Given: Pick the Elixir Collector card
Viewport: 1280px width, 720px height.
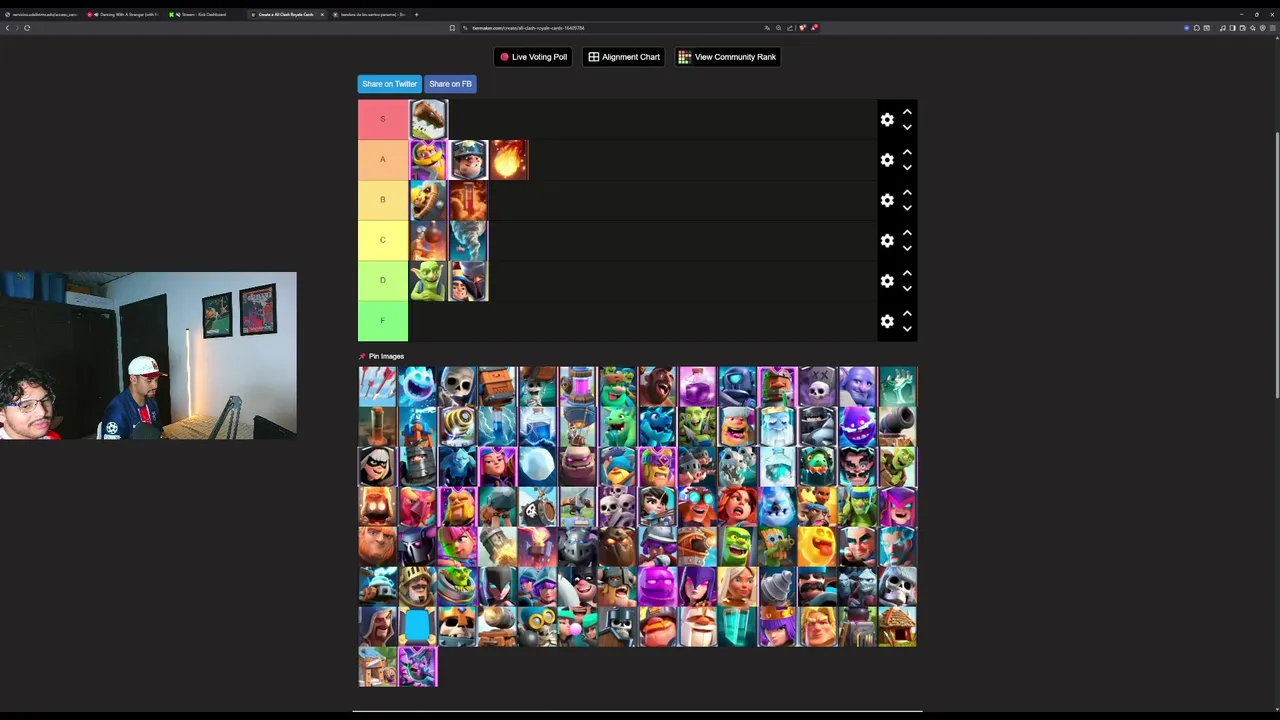Looking at the screenshot, I should pyautogui.click(x=578, y=386).
